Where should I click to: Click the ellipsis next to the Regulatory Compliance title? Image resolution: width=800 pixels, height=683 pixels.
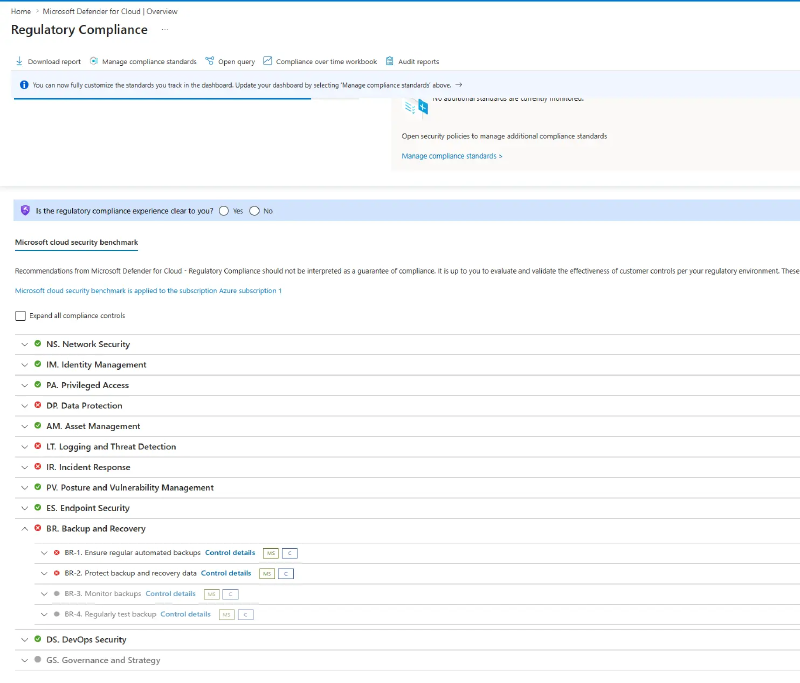click(165, 30)
